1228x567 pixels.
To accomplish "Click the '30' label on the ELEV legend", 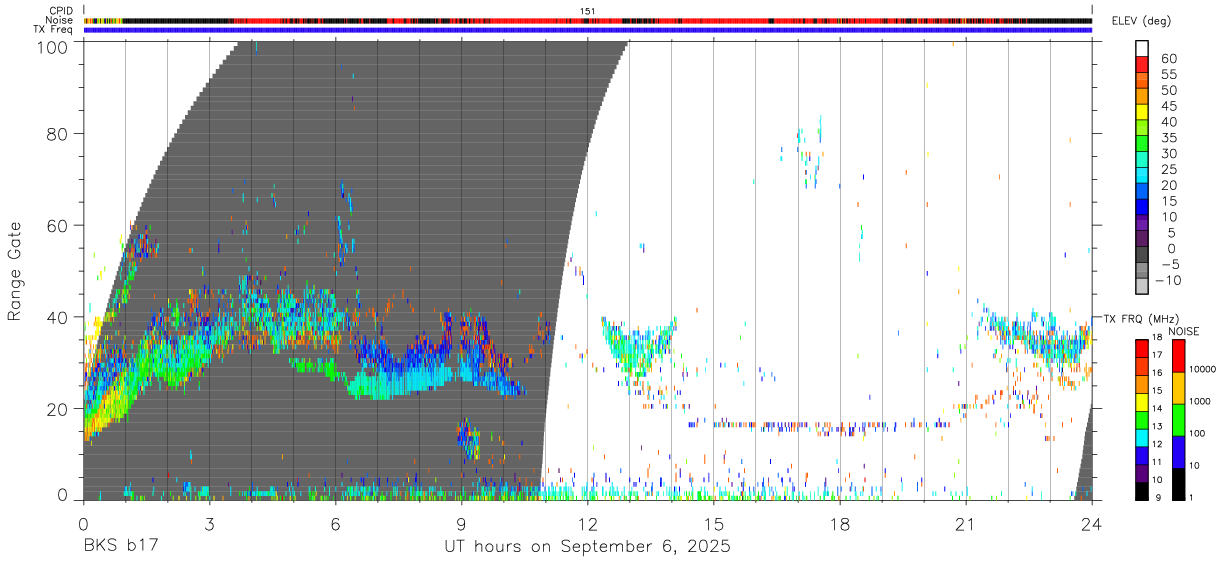I will pos(1167,154).
